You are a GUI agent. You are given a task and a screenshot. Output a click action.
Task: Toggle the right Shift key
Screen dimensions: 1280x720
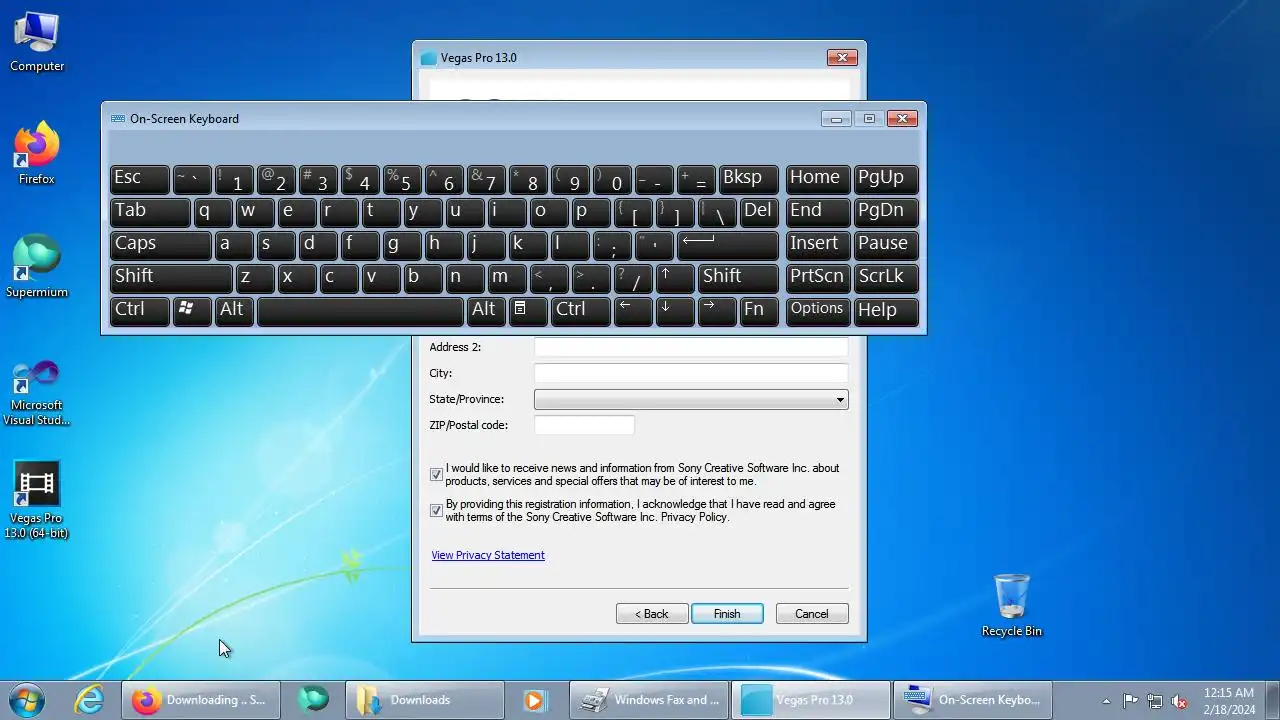[738, 278]
